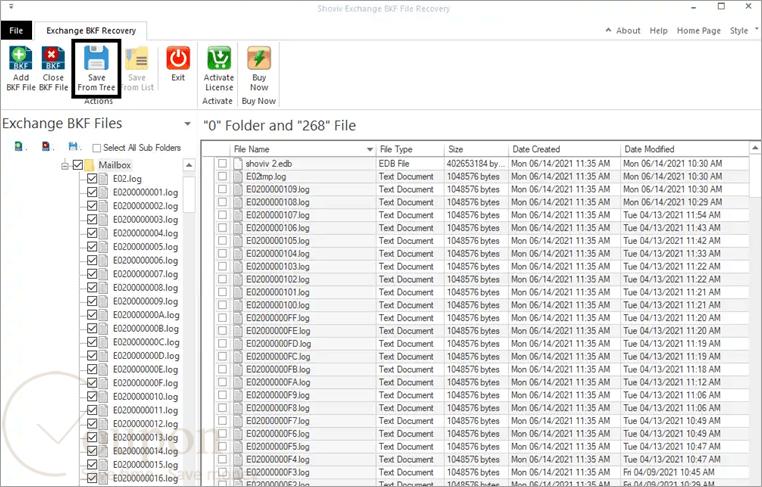
Task: Uncheck the E02.log tree checkbox
Action: pyautogui.click(x=92, y=178)
